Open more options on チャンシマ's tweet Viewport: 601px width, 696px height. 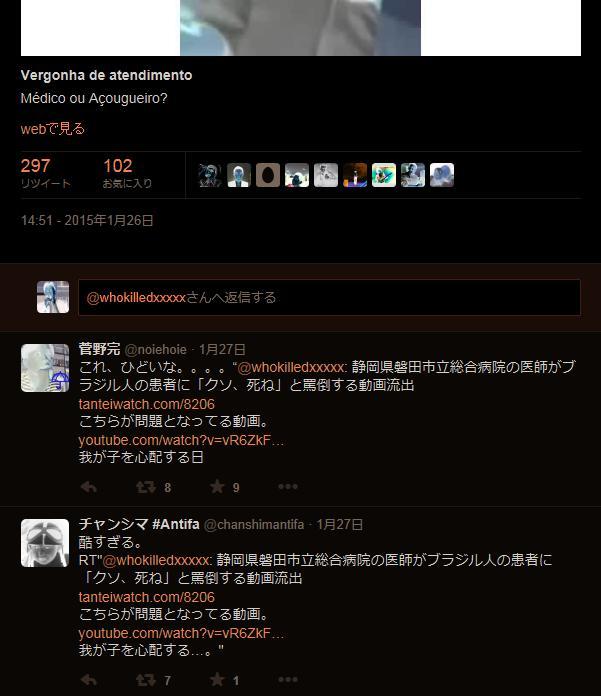coord(288,679)
